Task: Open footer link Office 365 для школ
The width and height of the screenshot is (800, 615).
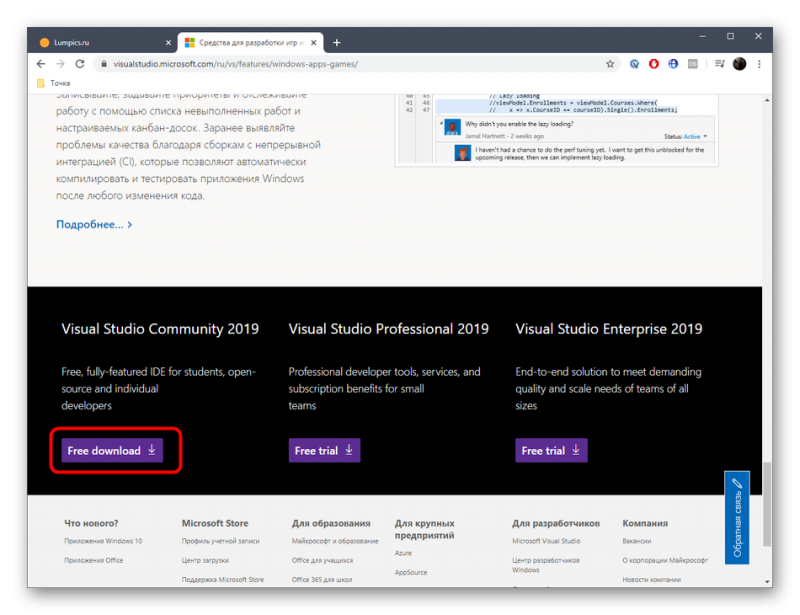Action: tap(322, 580)
